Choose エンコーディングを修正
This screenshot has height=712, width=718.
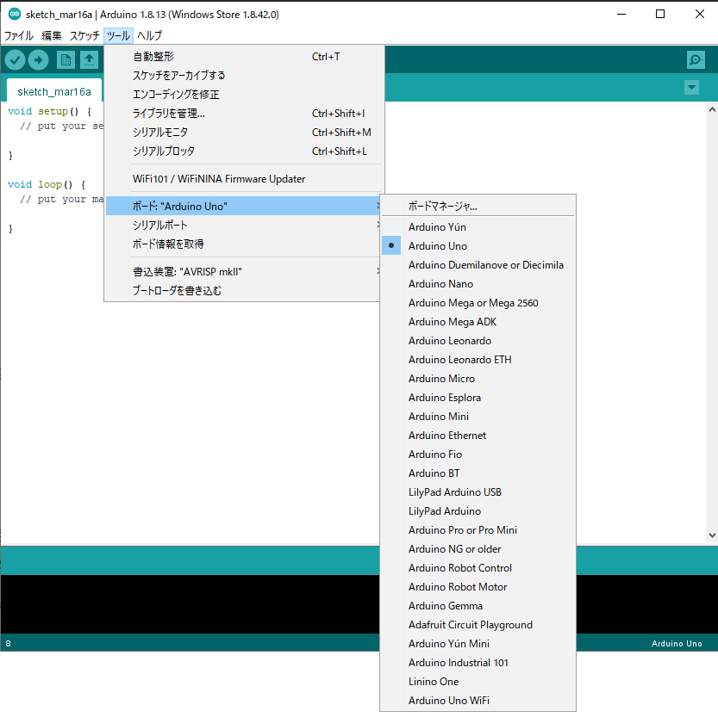coord(244,94)
